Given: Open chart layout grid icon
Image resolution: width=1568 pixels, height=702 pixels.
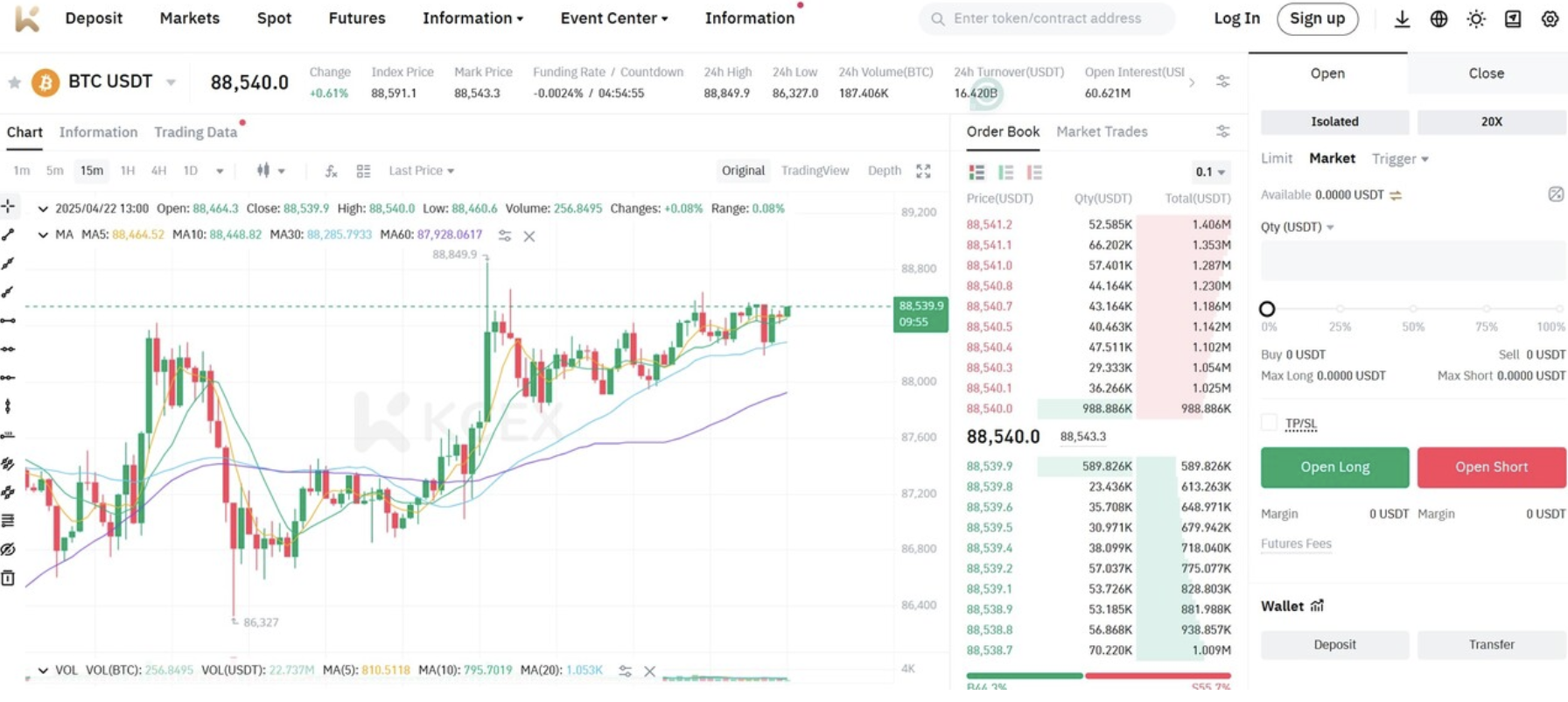Looking at the screenshot, I should (363, 171).
